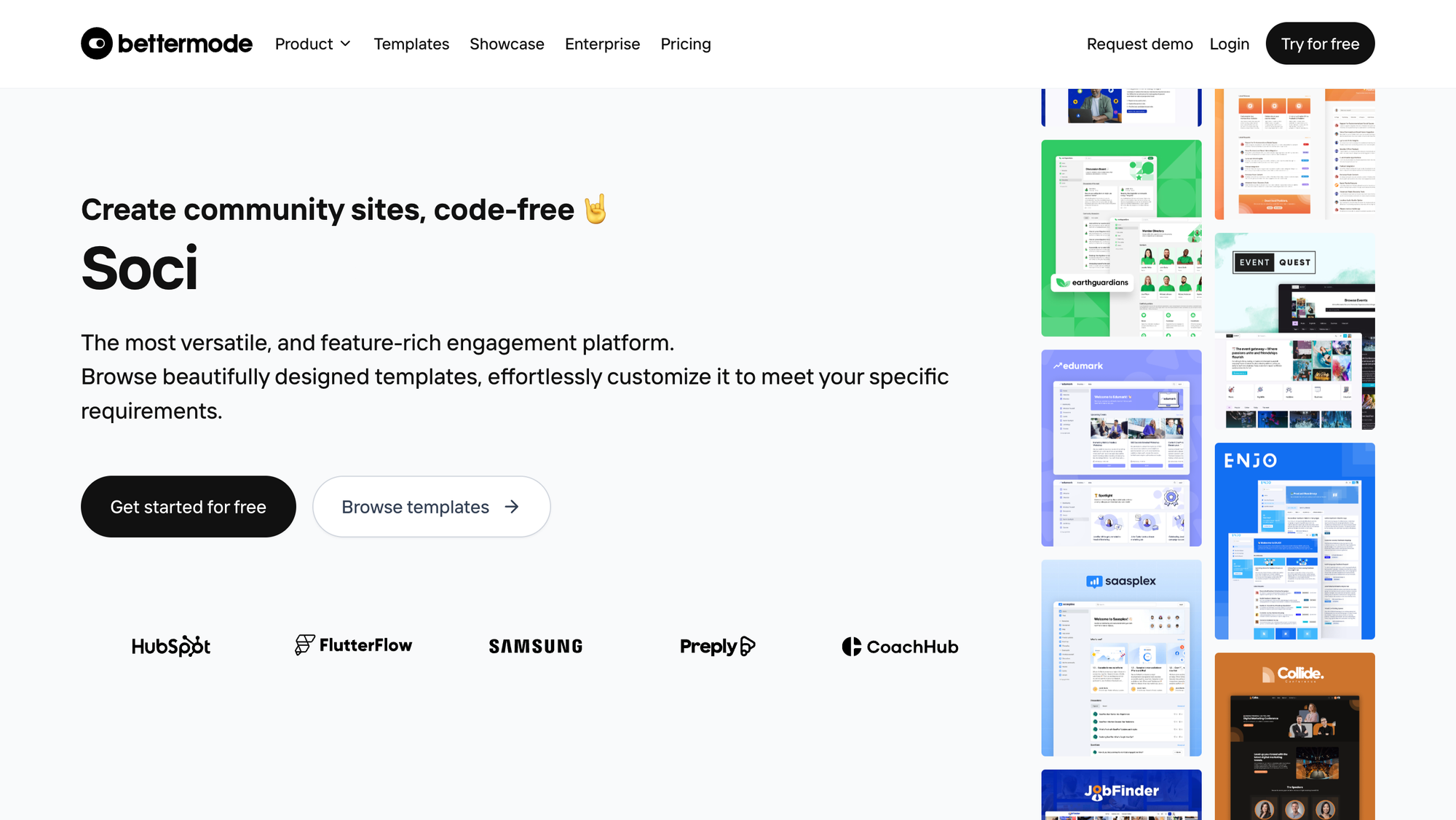Viewport: 1456px width, 820px height.
Task: Click the CoachHub logo
Action: (900, 647)
